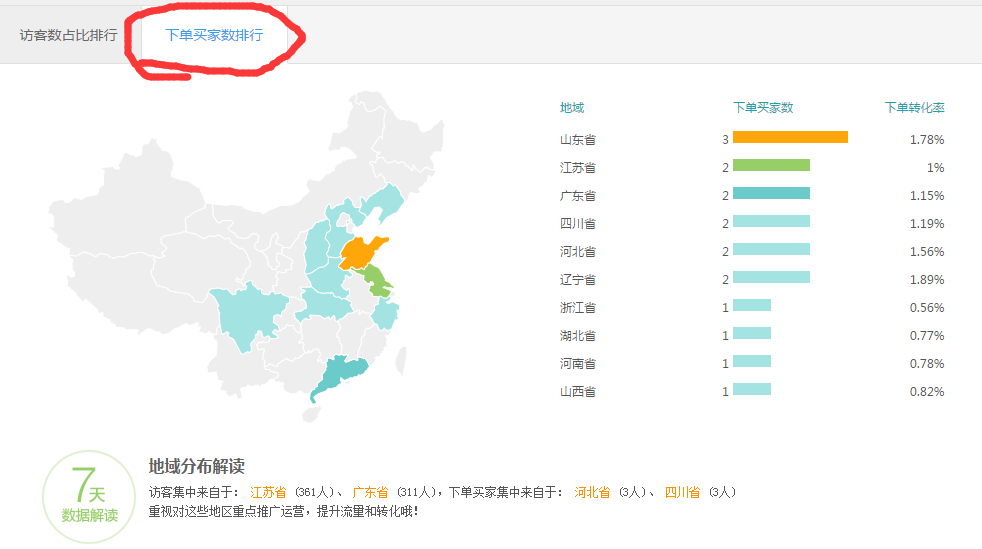Select 四川省 row label in table
Viewport: 982px width, 549px height.
click(x=578, y=223)
